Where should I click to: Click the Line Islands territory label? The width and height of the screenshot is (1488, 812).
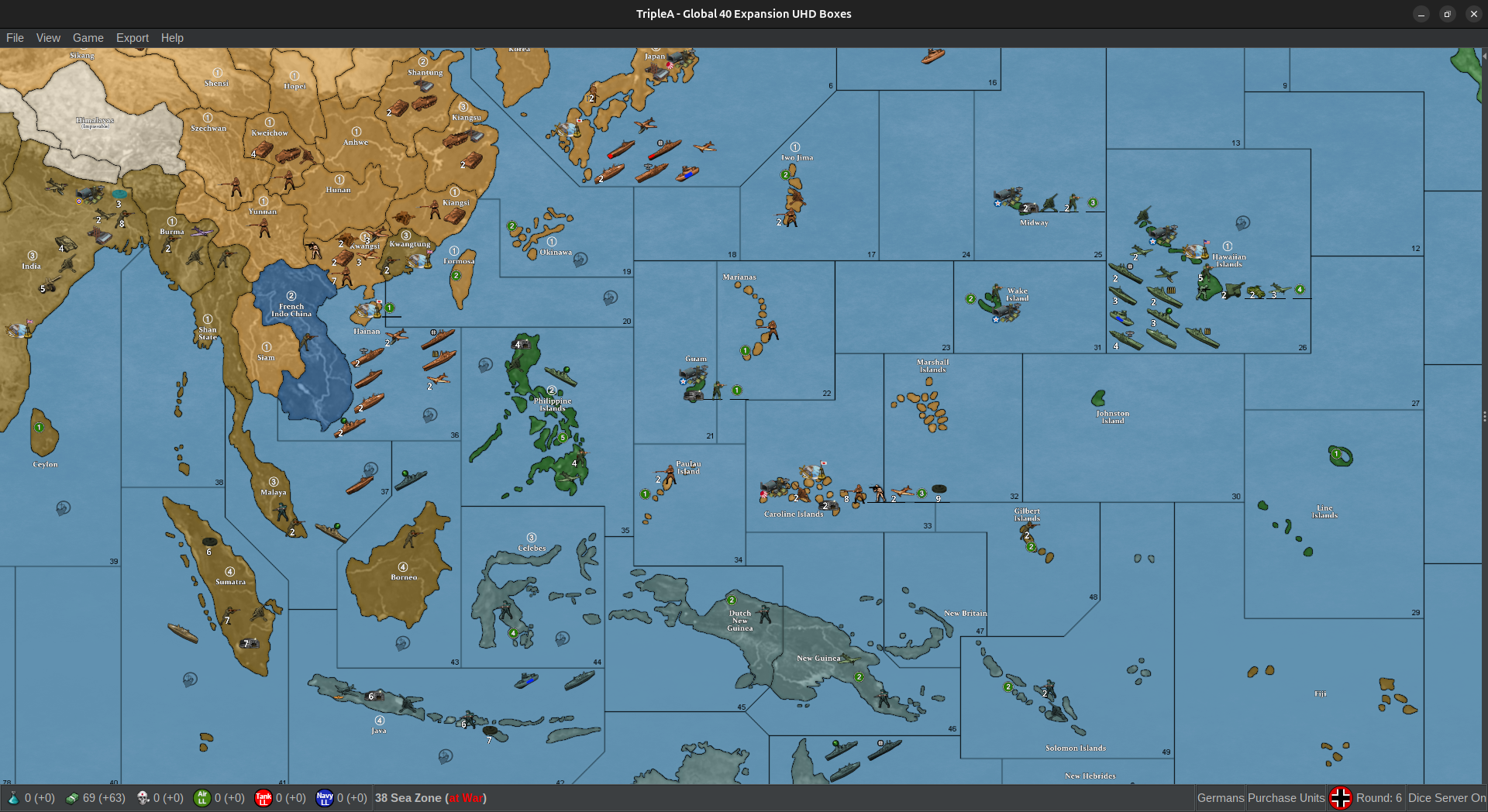[1324, 511]
